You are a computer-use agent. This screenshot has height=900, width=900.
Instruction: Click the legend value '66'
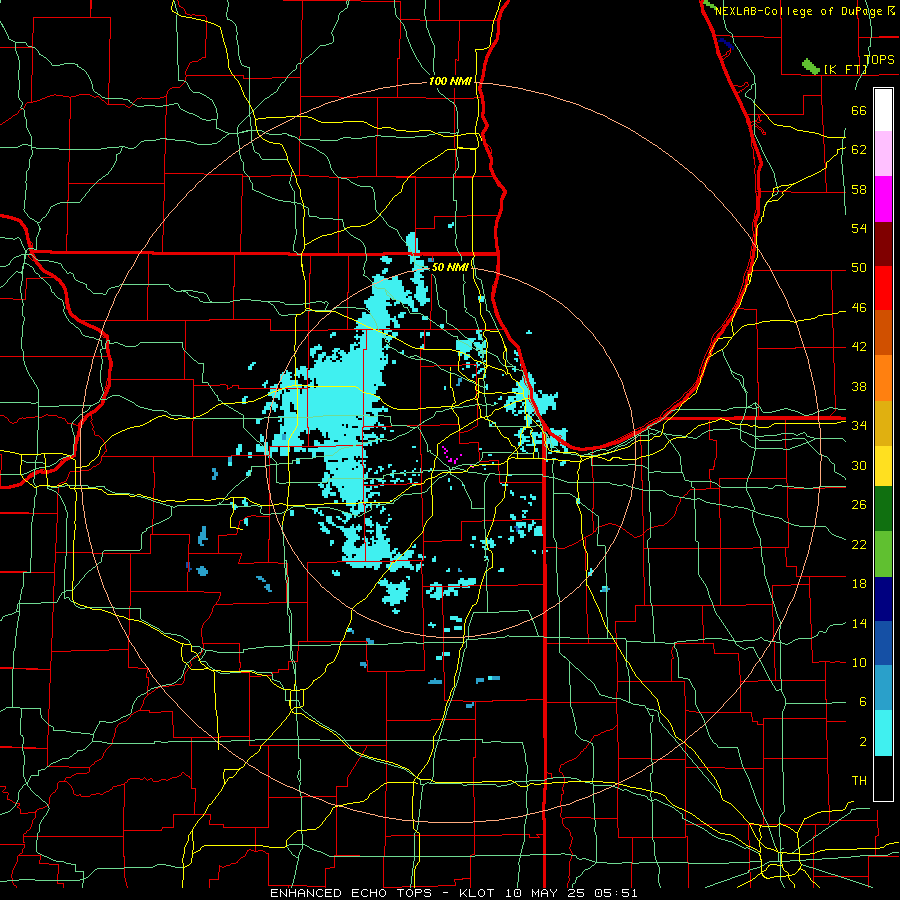point(859,110)
